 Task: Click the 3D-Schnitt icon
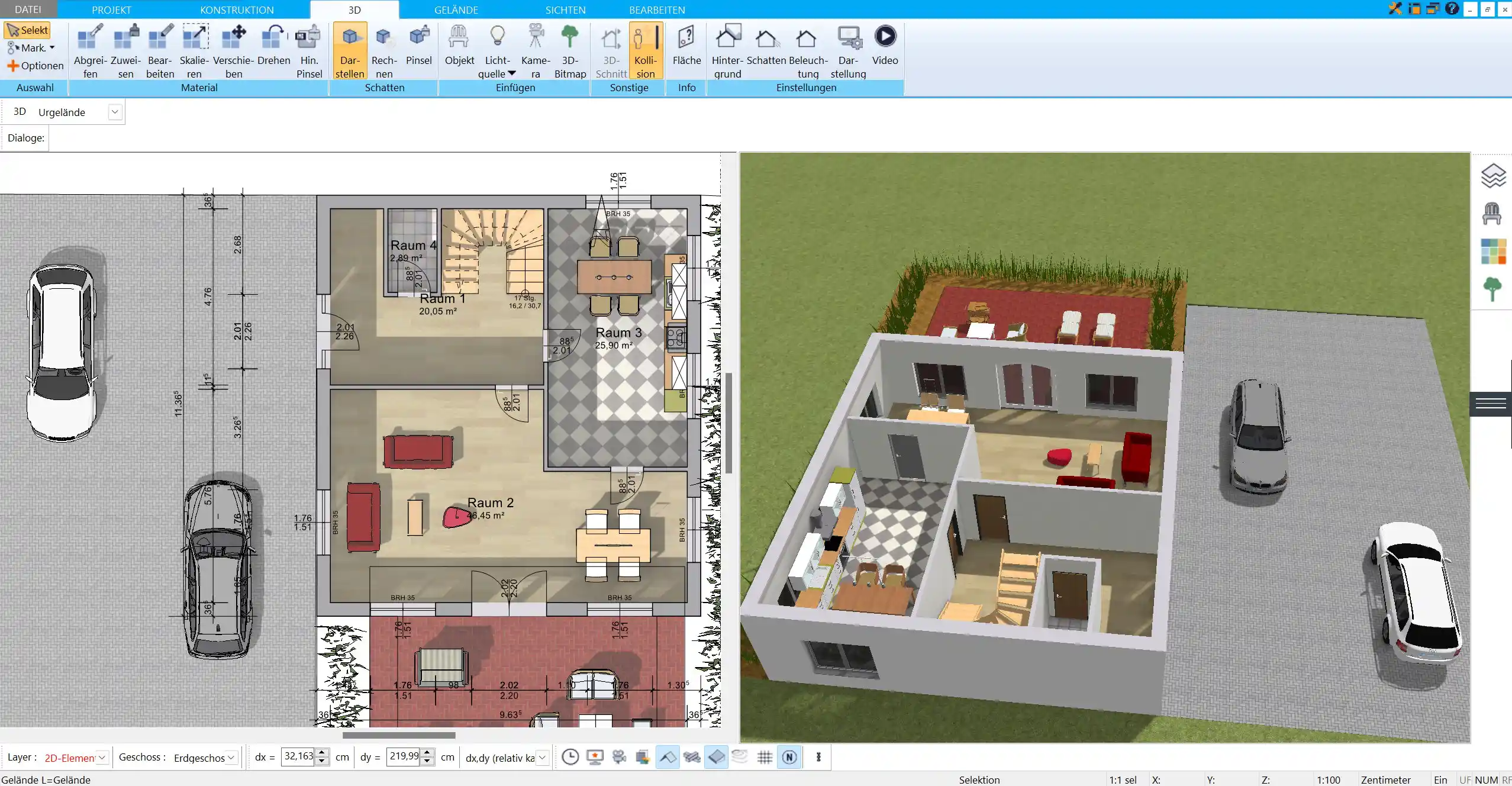(x=611, y=51)
